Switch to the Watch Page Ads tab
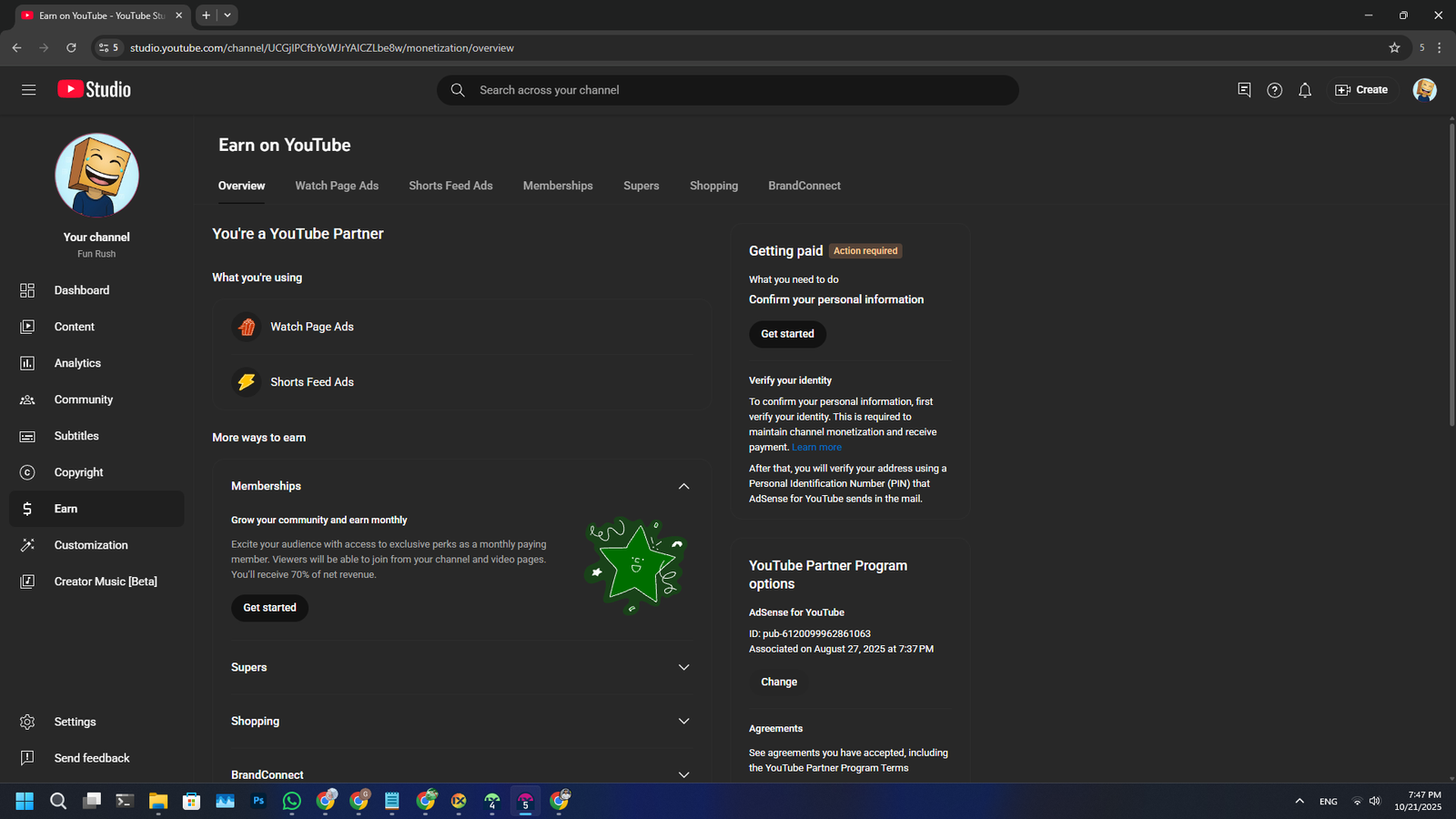 pos(337,186)
